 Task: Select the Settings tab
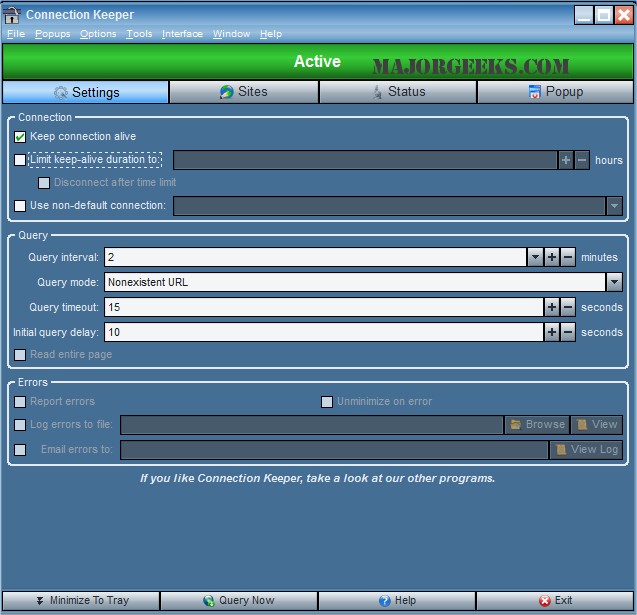[85, 92]
